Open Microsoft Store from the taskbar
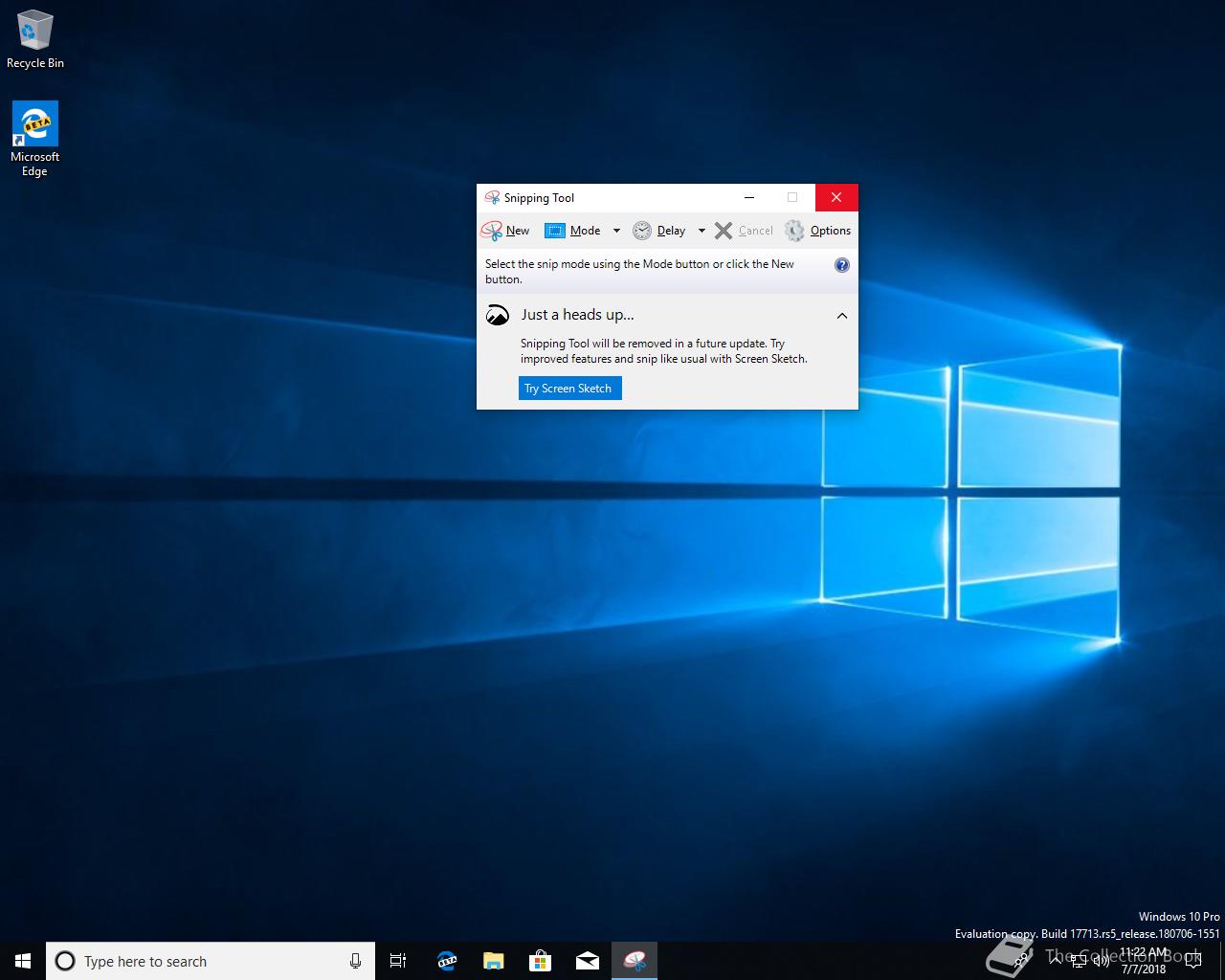 pos(541,961)
